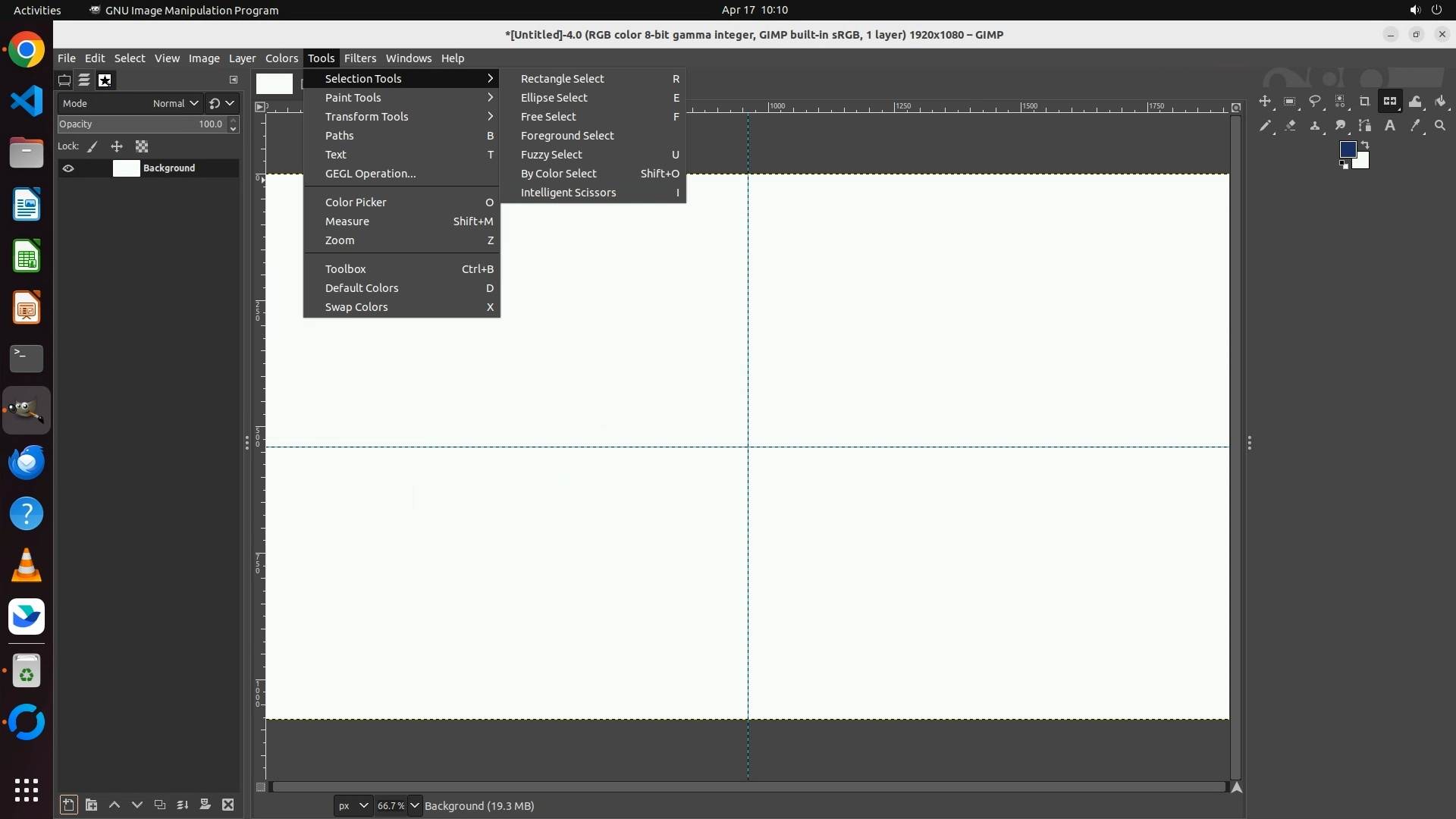Image resolution: width=1456 pixels, height=819 pixels.
Task: Create a new layer button
Action: tap(68, 805)
